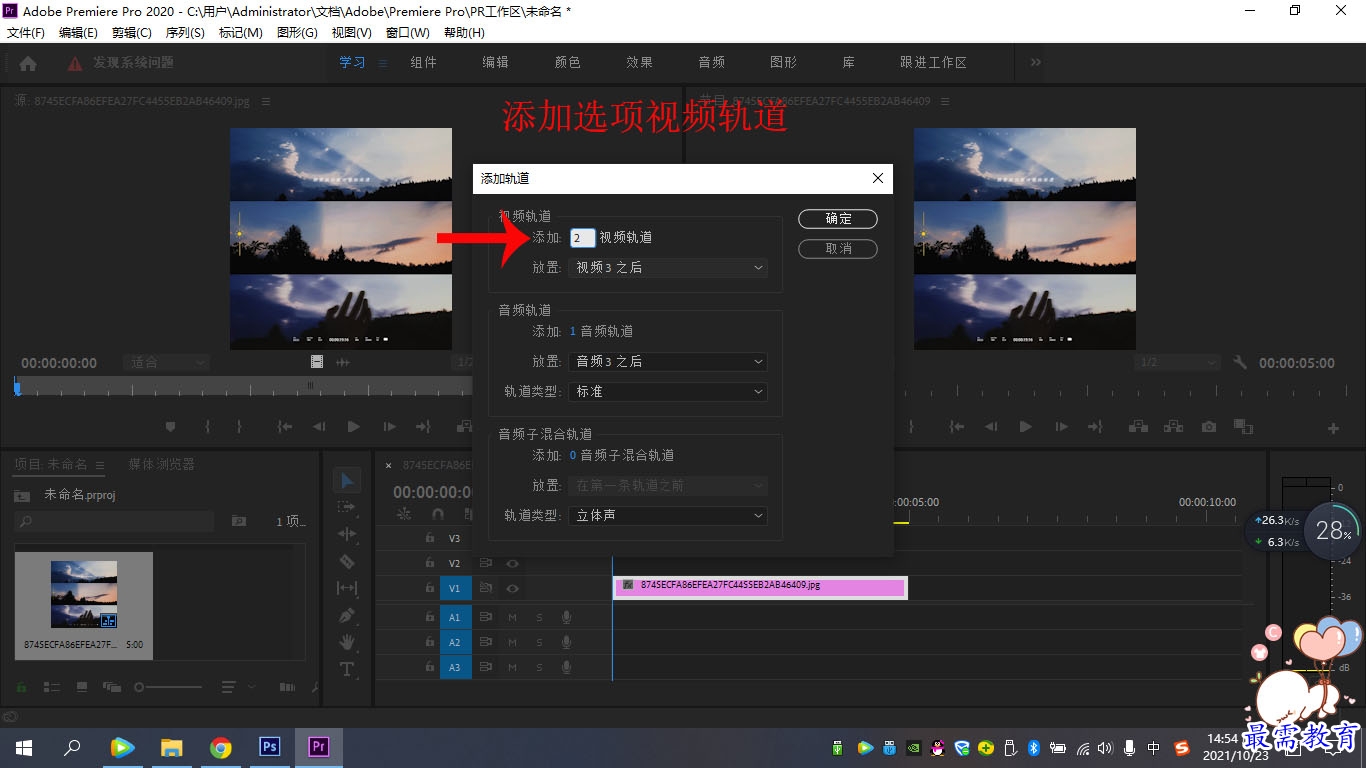Screen dimensions: 1366x768
Task: Select the project bin clip thumbnail
Action: (x=84, y=594)
